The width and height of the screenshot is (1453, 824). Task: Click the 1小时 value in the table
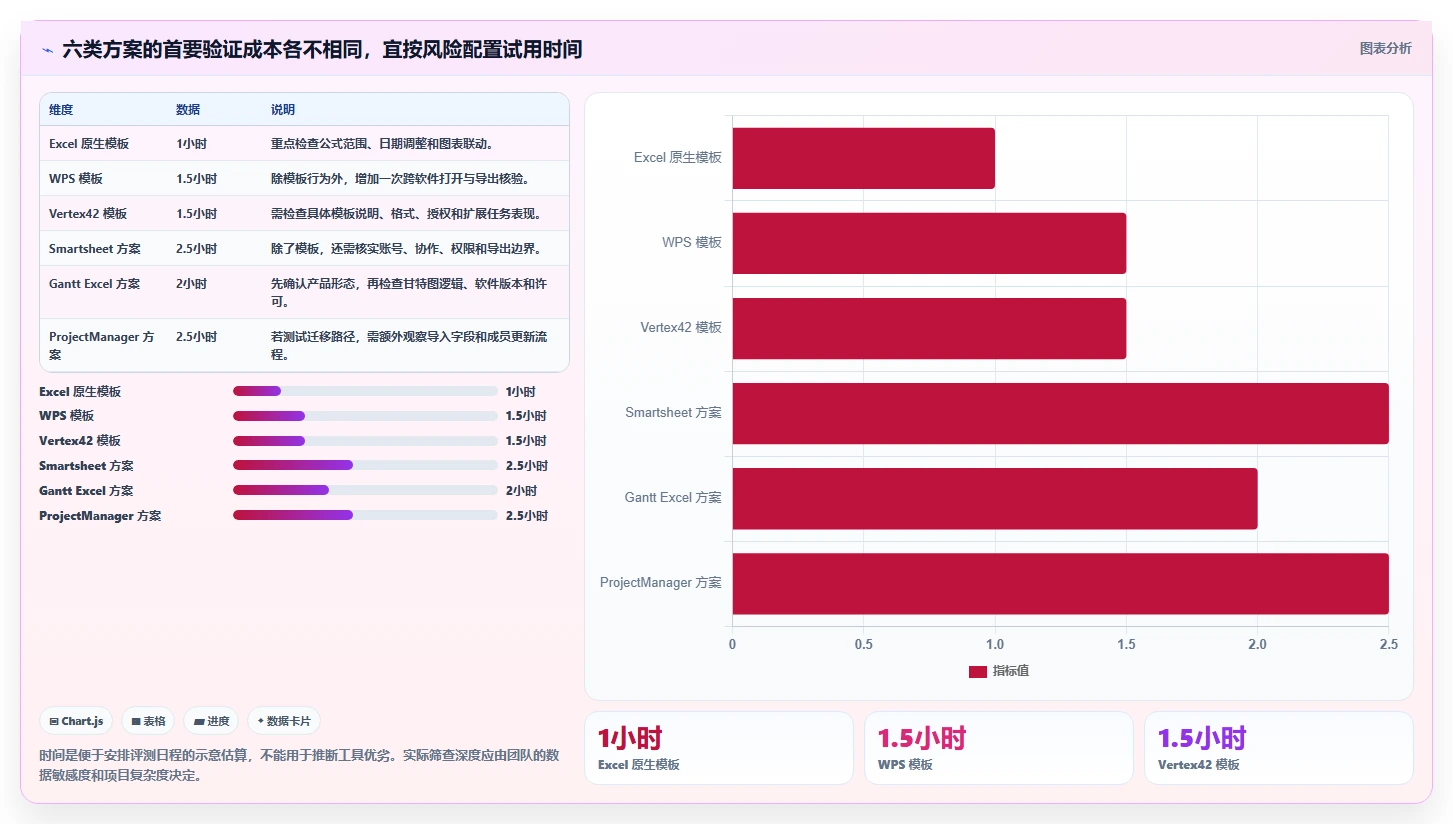point(191,144)
